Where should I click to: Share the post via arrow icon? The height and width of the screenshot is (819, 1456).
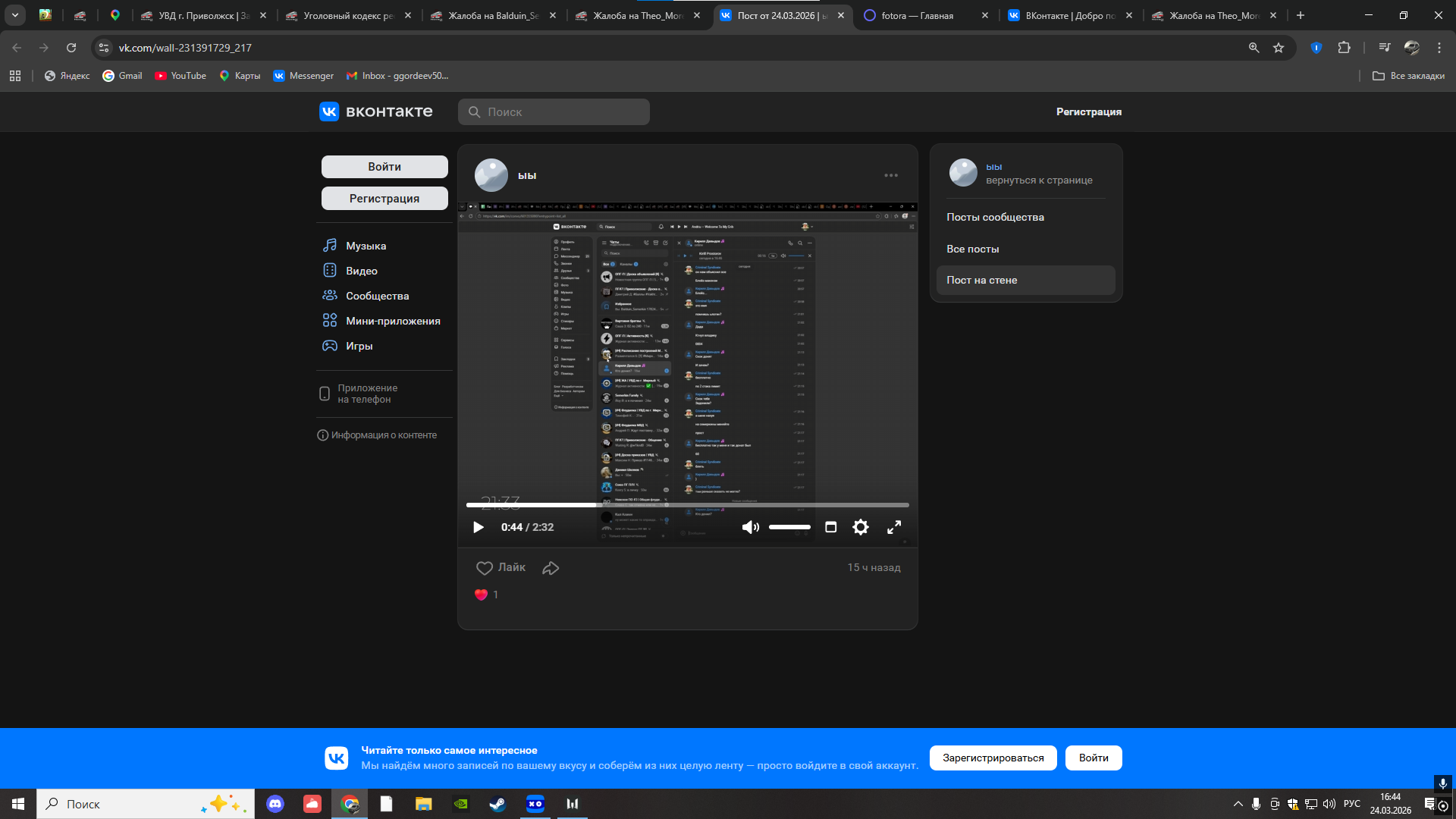(x=551, y=567)
